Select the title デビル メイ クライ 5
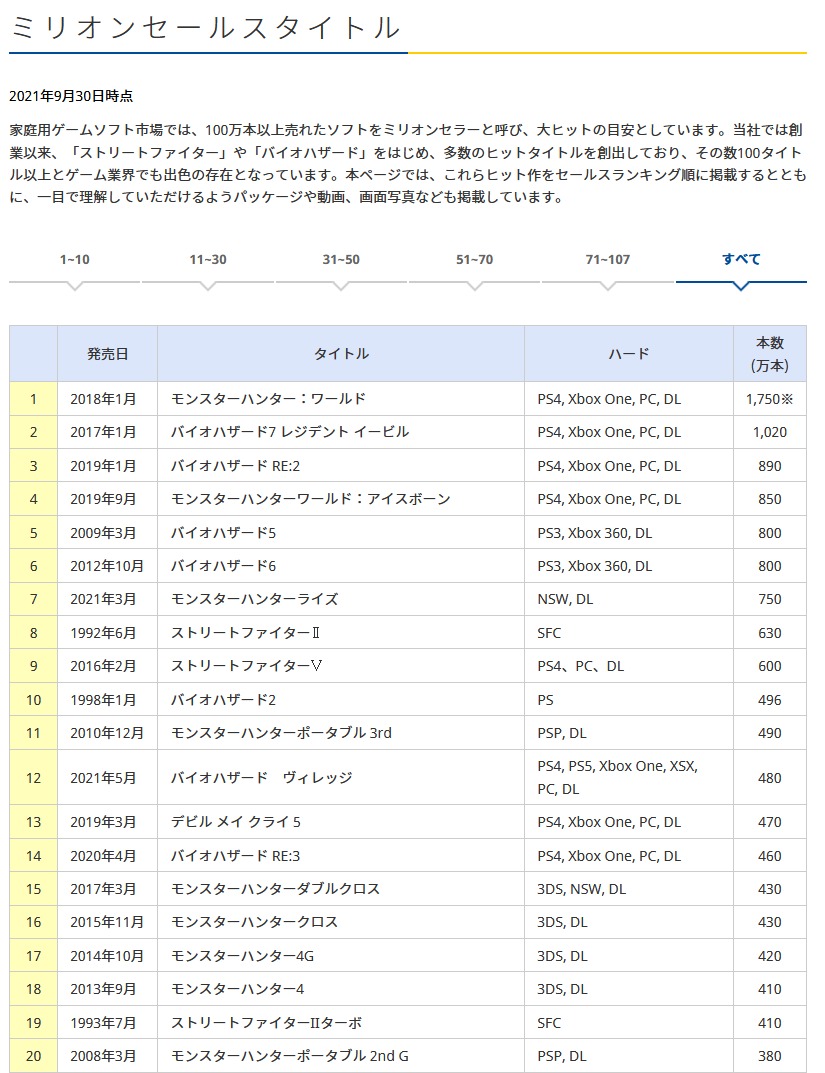 click(235, 823)
